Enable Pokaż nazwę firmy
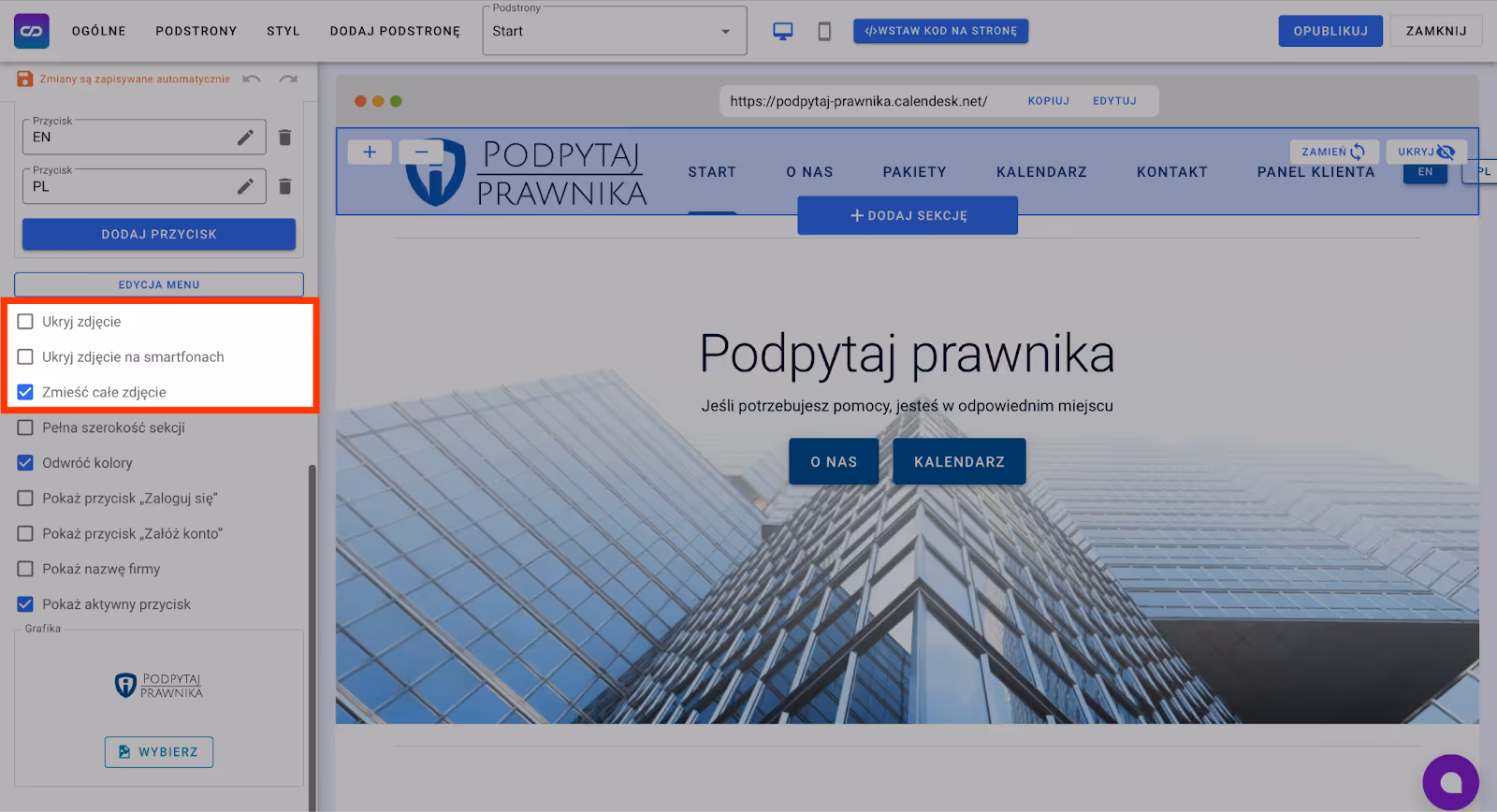The height and width of the screenshot is (812, 1497). point(25,569)
